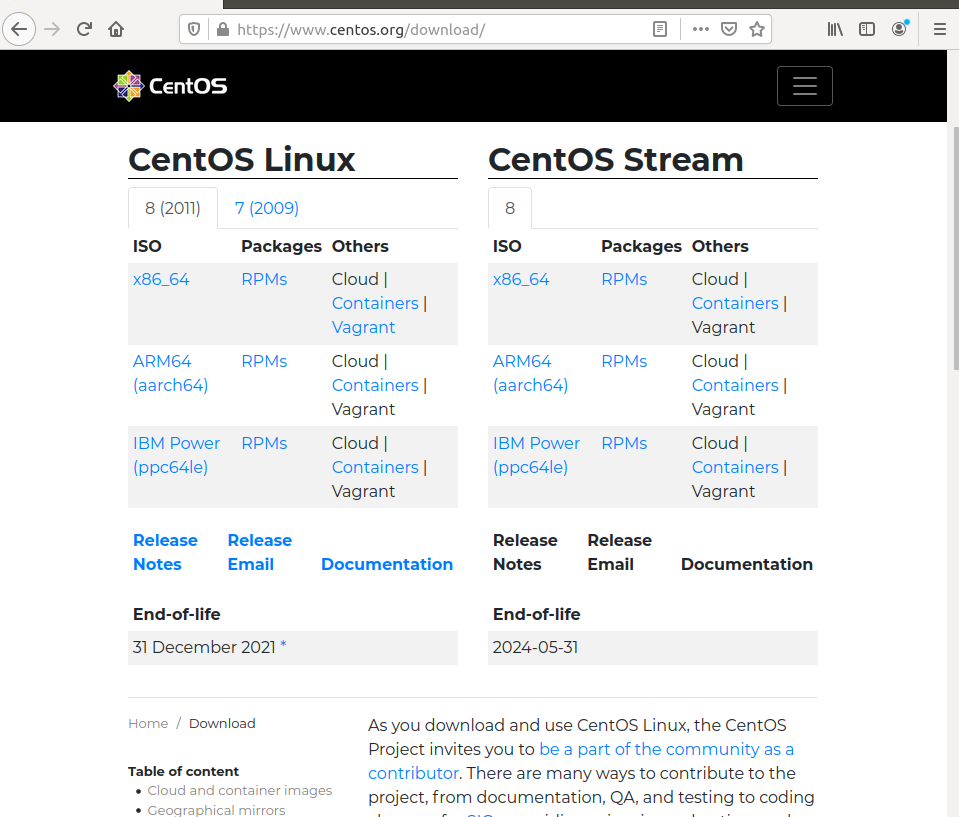
Task: Click the CentOS Linux heading
Action: click(242, 160)
